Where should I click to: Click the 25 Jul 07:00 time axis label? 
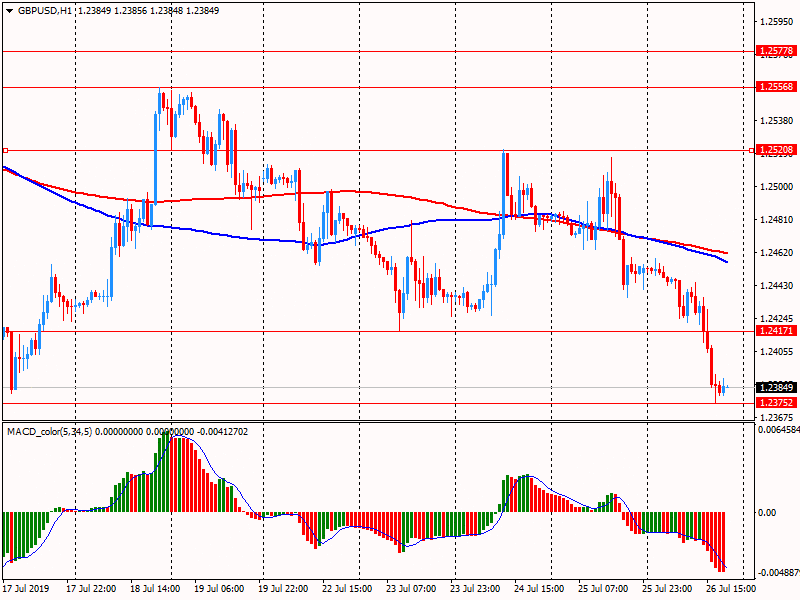point(603,588)
